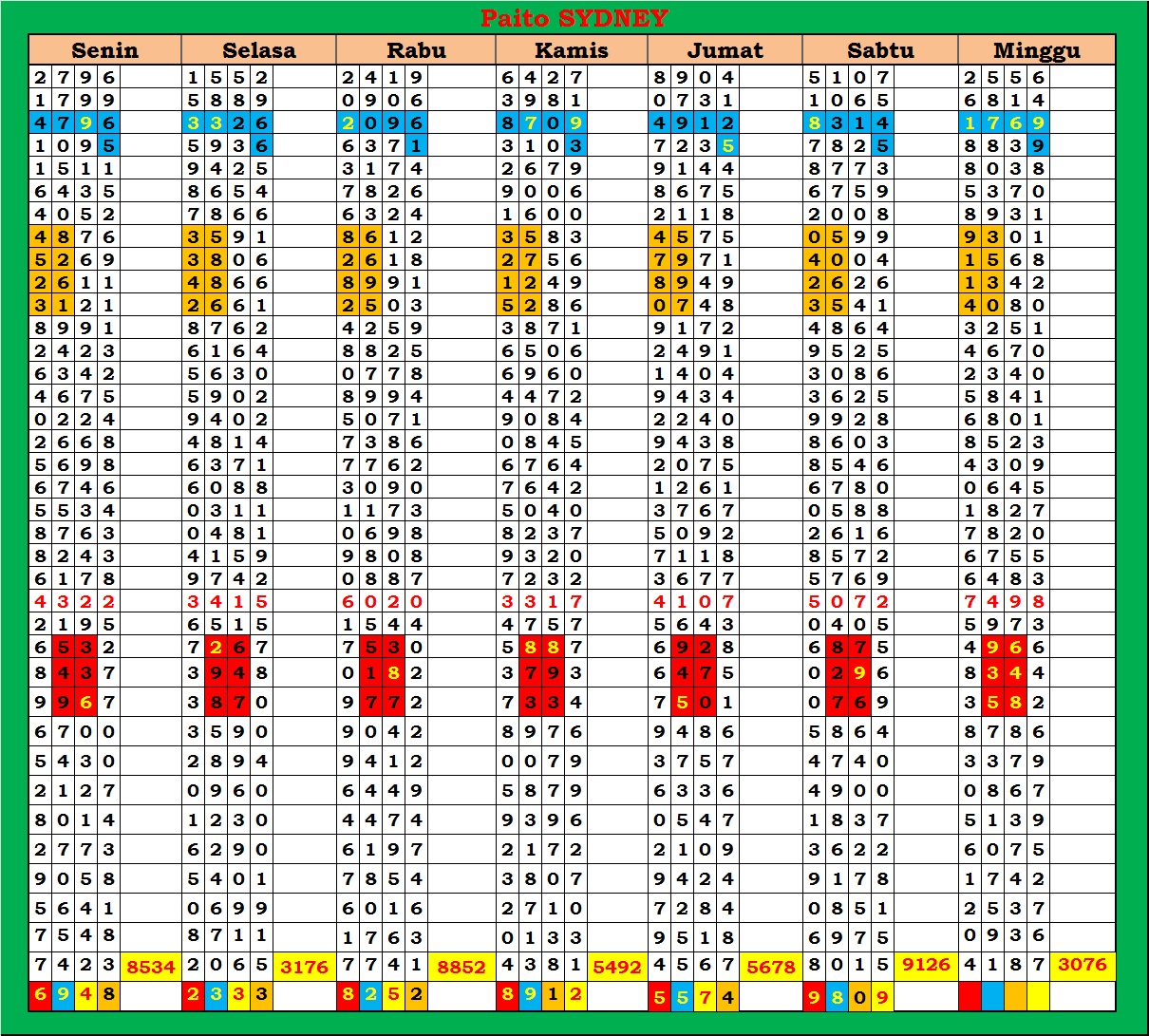This screenshot has height=1036, width=1149.
Task: Click the Paito SYDNEY title
Action: coord(574,18)
